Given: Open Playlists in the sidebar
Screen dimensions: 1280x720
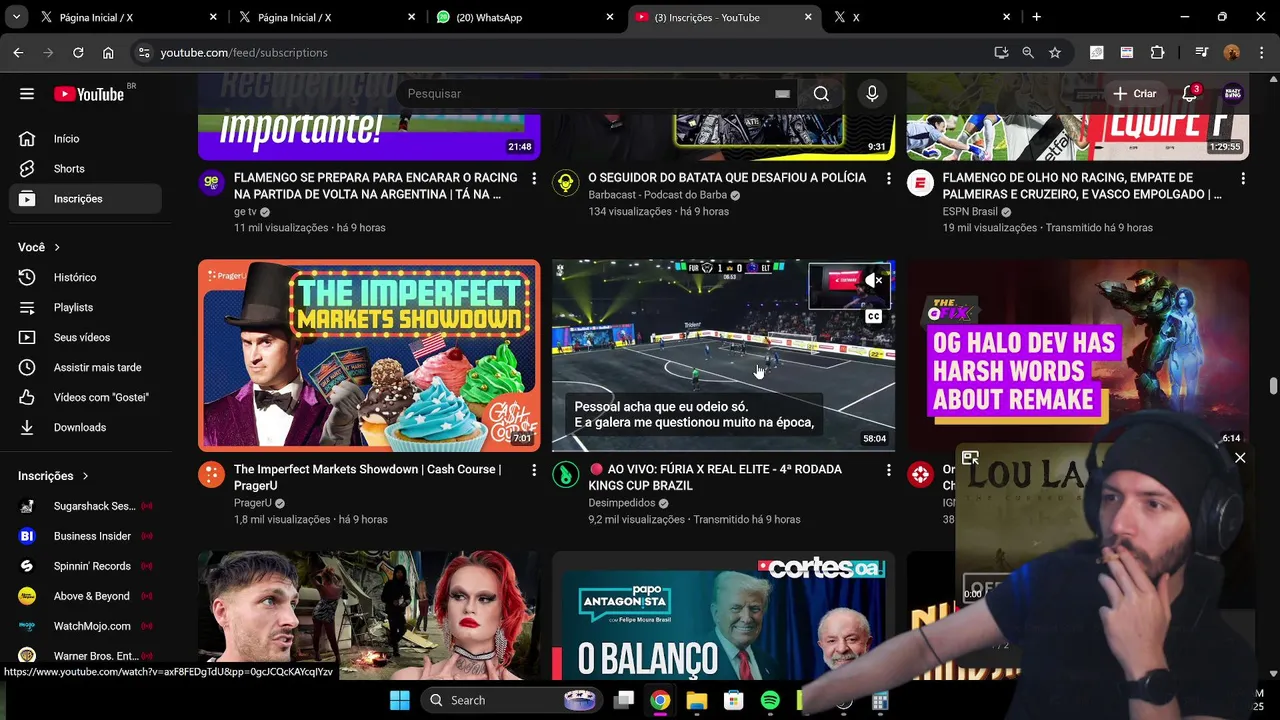Looking at the screenshot, I should (86, 307).
